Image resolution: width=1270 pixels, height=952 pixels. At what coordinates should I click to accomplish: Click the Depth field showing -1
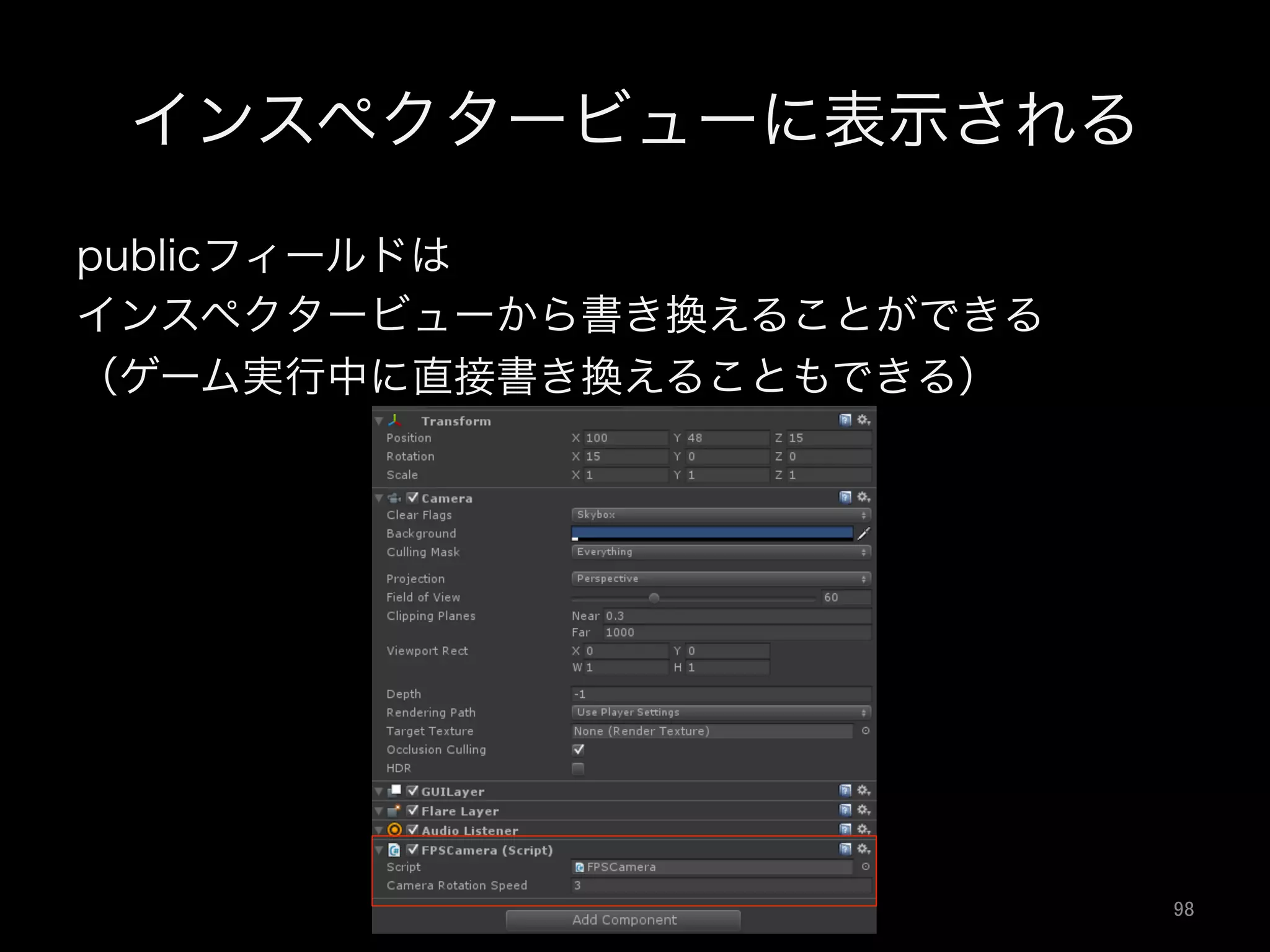(721, 694)
